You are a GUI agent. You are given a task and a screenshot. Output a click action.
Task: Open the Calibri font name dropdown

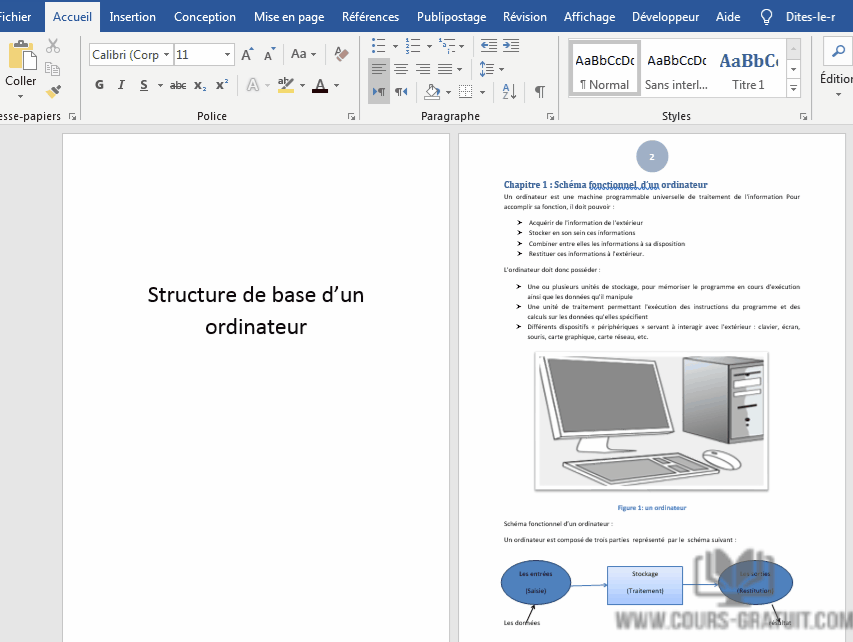166,54
